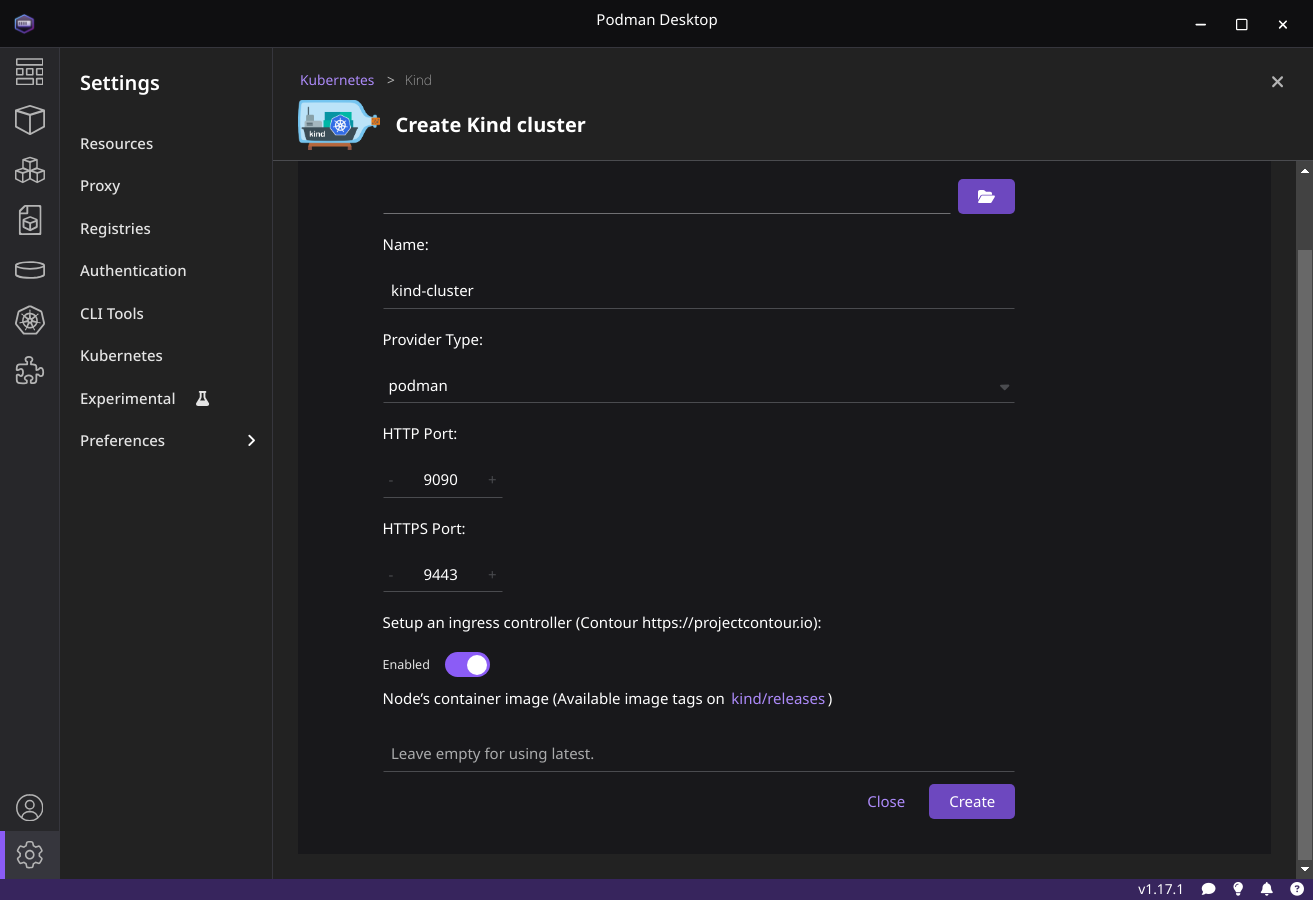Focus the node container image input field
This screenshot has width=1313, height=900.
click(x=698, y=754)
